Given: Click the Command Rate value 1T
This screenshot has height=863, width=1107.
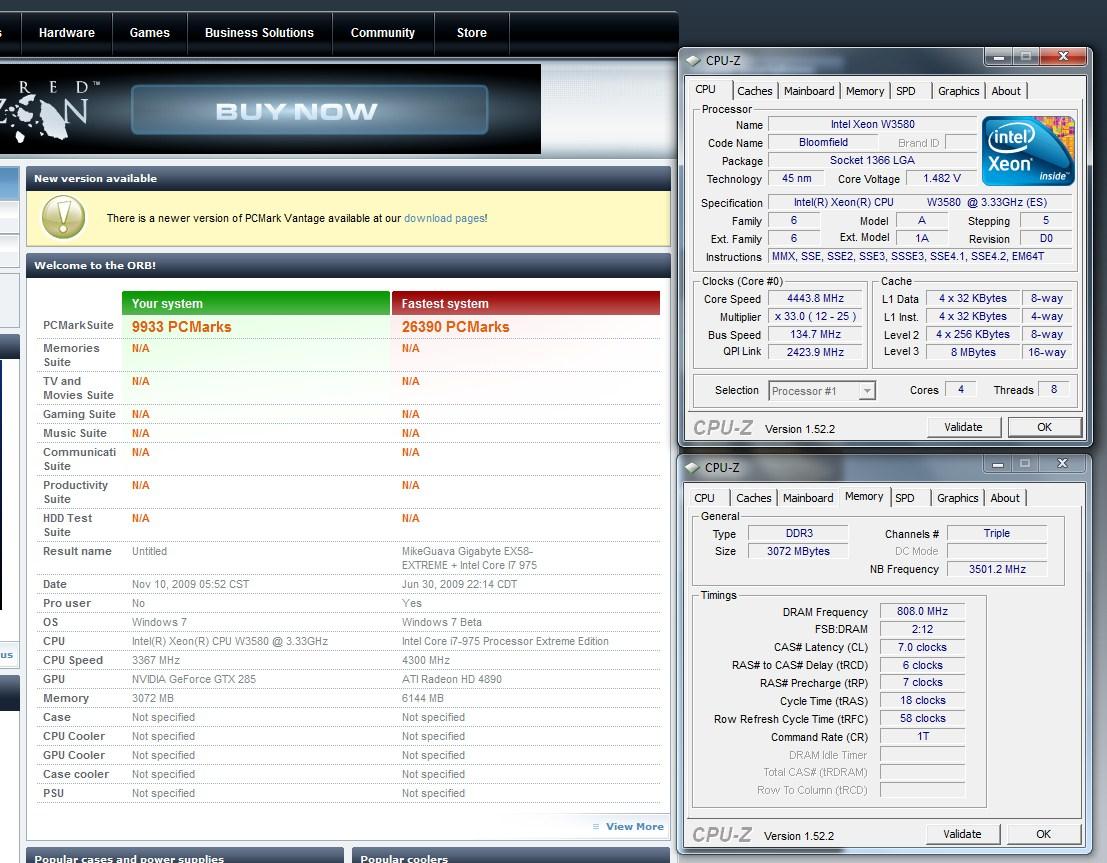Looking at the screenshot, I should pos(922,737).
